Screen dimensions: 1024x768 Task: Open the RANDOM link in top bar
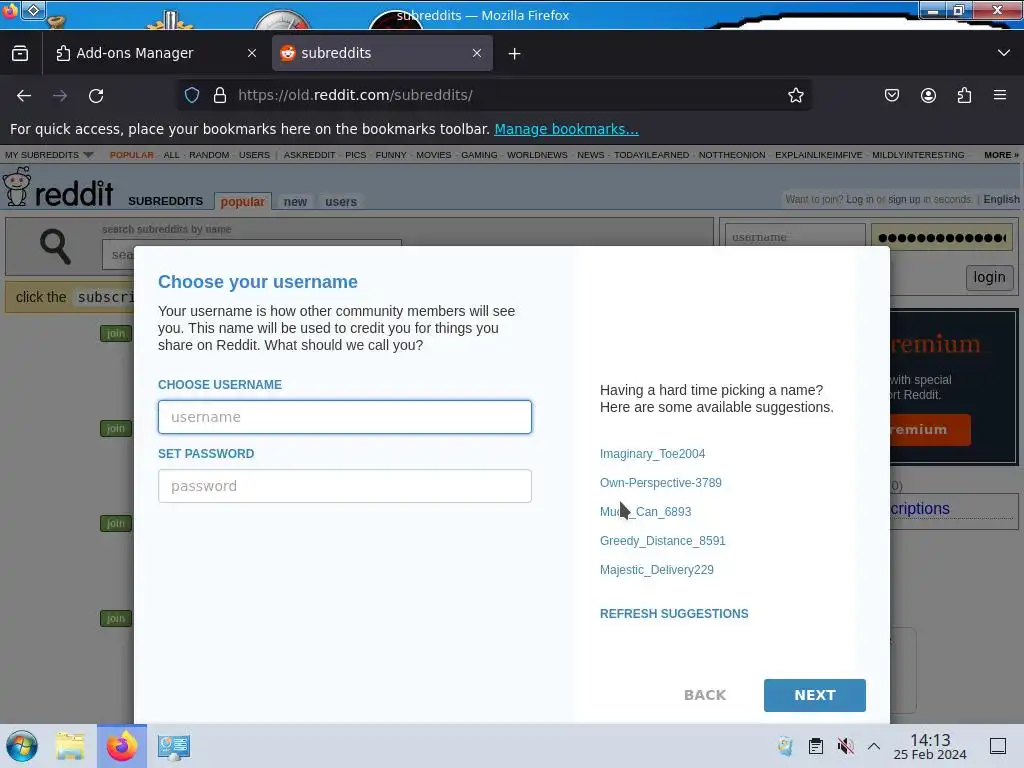pos(209,155)
